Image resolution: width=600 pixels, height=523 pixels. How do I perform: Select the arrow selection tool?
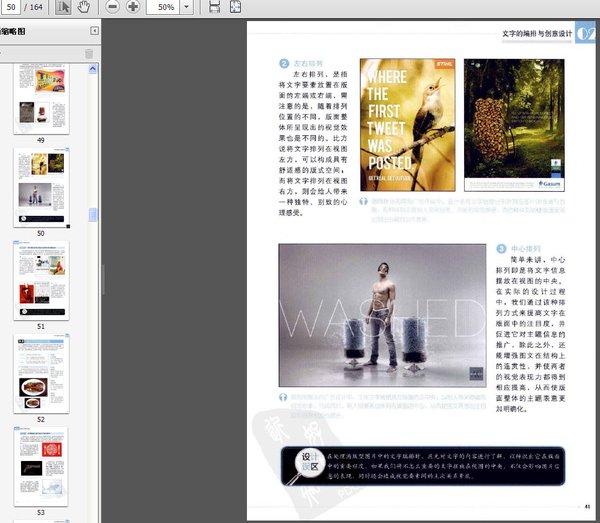(63, 7)
